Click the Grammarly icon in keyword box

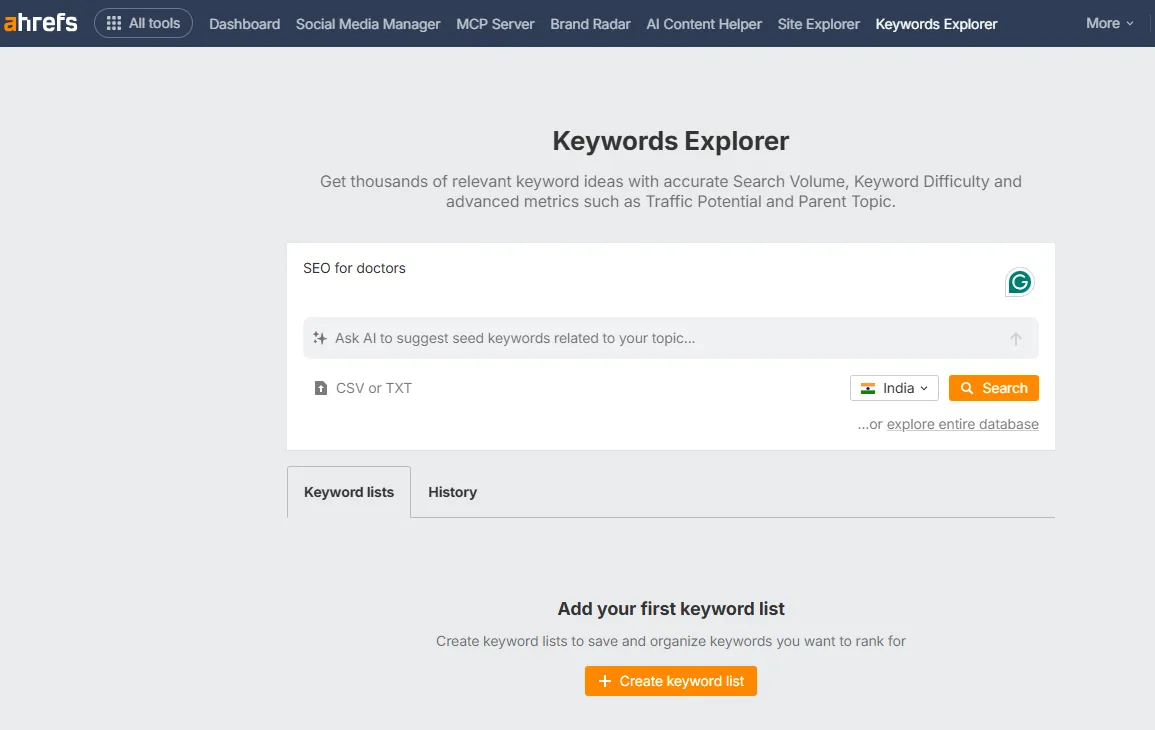click(1019, 283)
